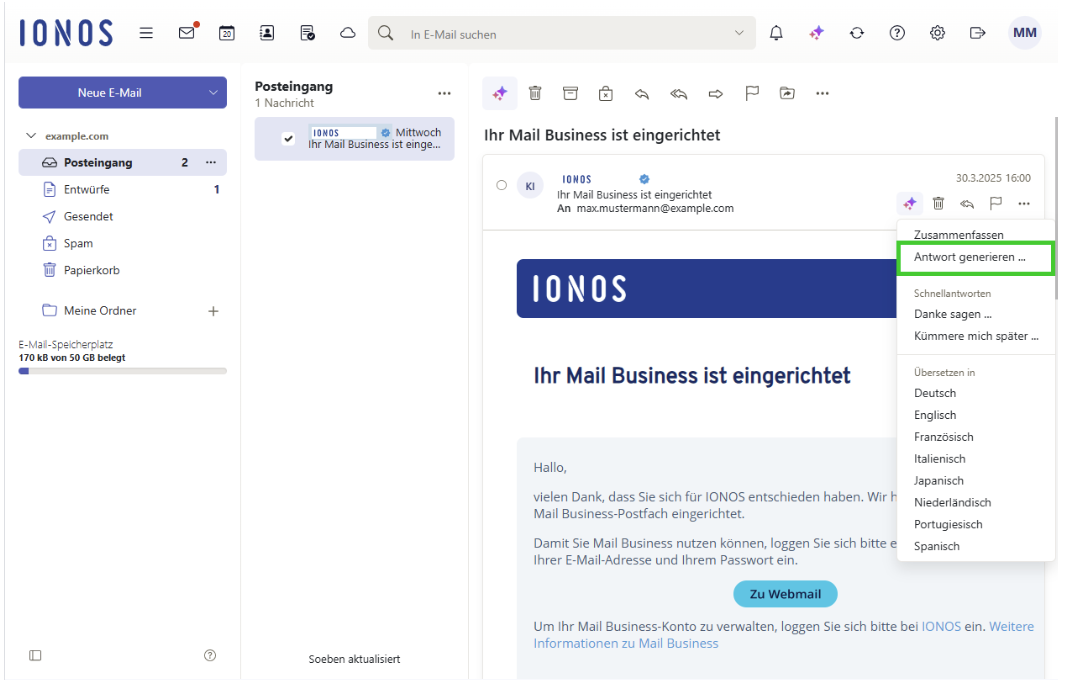The image size is (1070, 688).
Task: Collapse the example.com account tree
Action: pyautogui.click(x=31, y=136)
